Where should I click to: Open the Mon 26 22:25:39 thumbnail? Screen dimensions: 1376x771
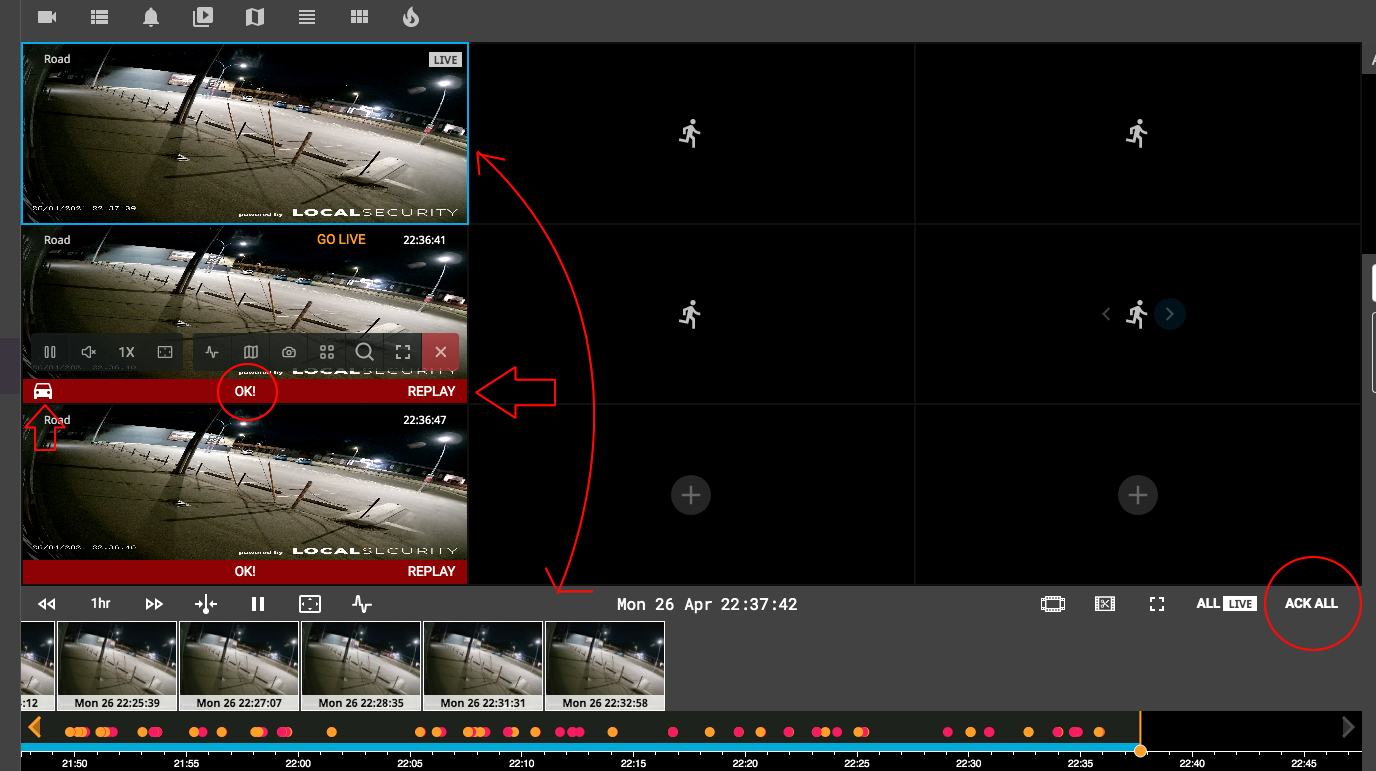coord(117,666)
